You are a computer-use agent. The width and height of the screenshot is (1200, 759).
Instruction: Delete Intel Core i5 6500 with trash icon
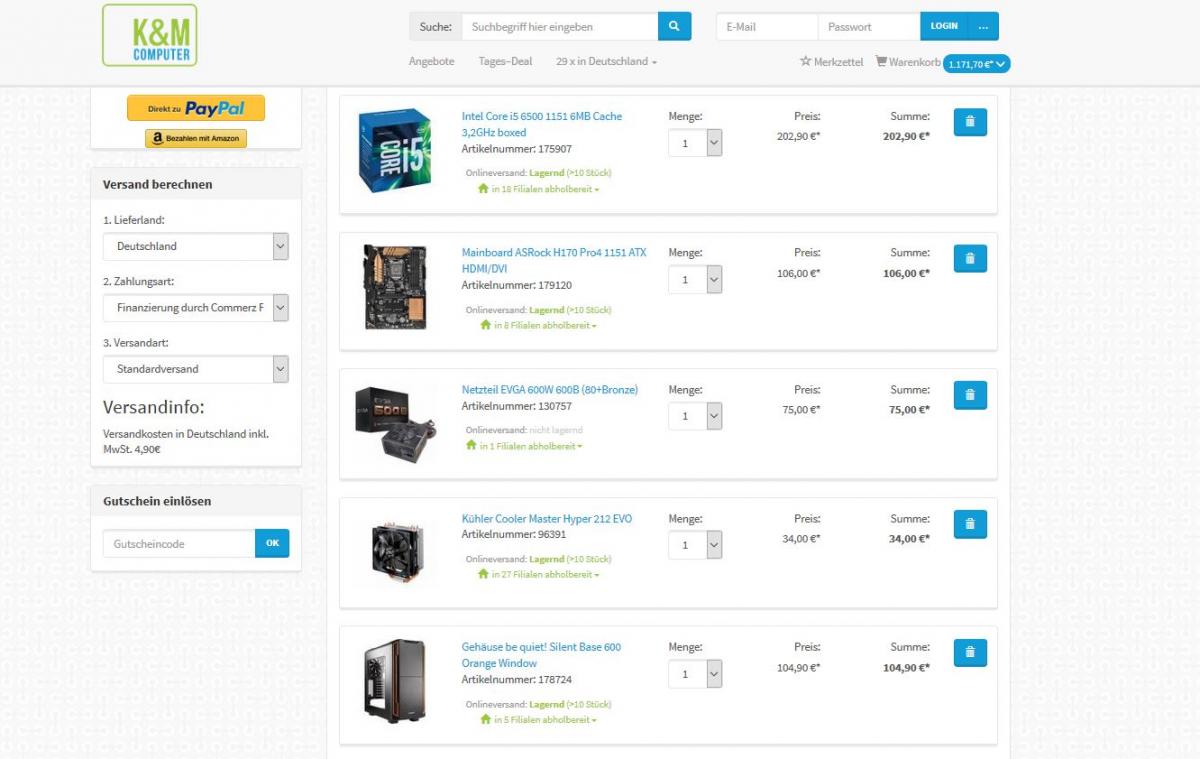pos(970,122)
